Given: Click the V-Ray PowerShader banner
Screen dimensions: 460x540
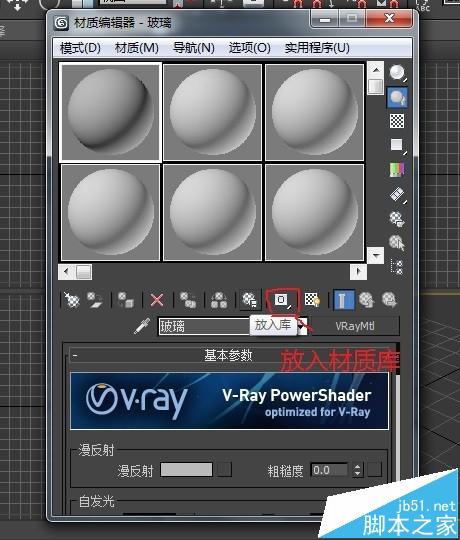Looking at the screenshot, I should point(229,401).
